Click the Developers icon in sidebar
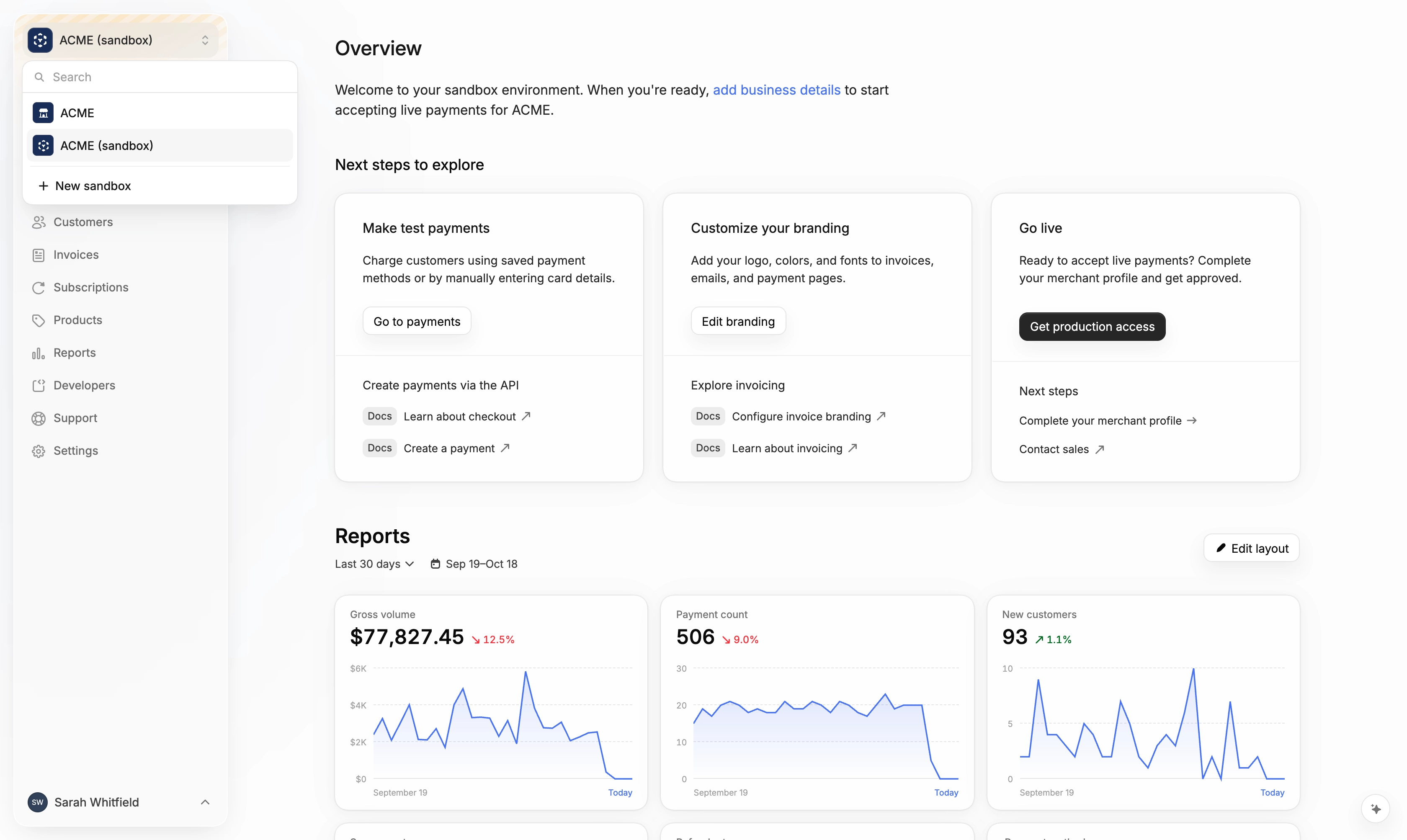Screen dimensions: 1407x840 point(39,386)
